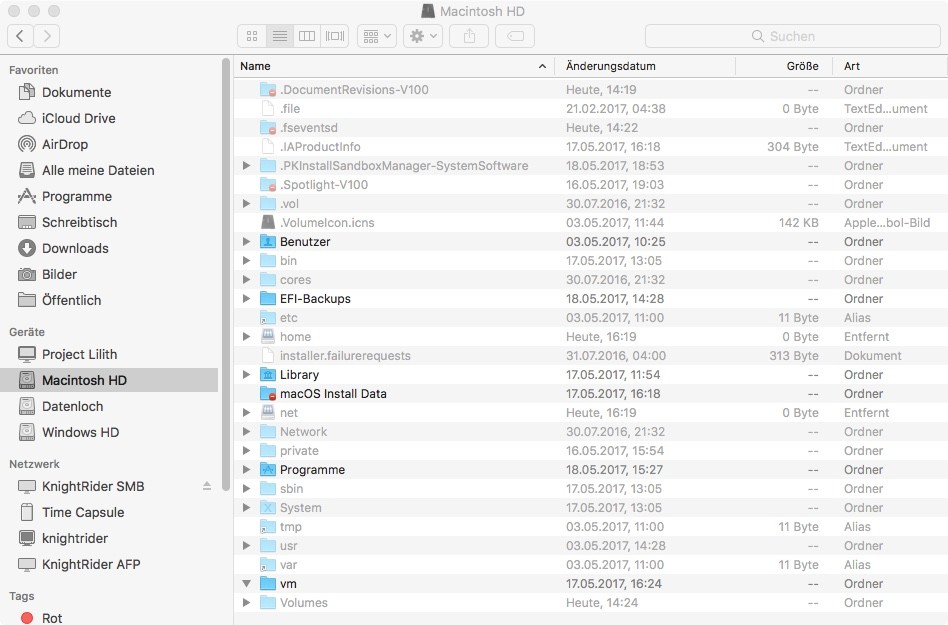Image resolution: width=948 pixels, height=625 pixels.
Task: Select the .DocumentRevisions-V100 folder
Action: 591,89
